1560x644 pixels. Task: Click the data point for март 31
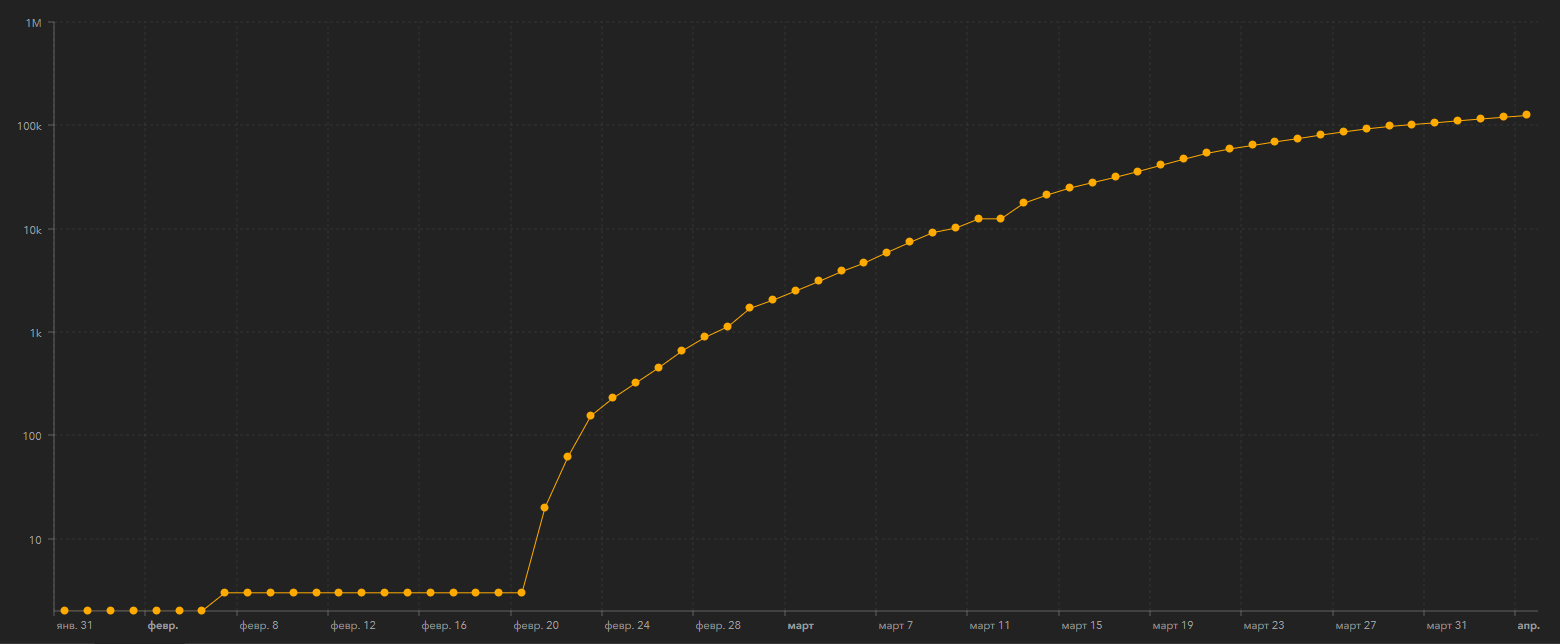[x=1435, y=122]
